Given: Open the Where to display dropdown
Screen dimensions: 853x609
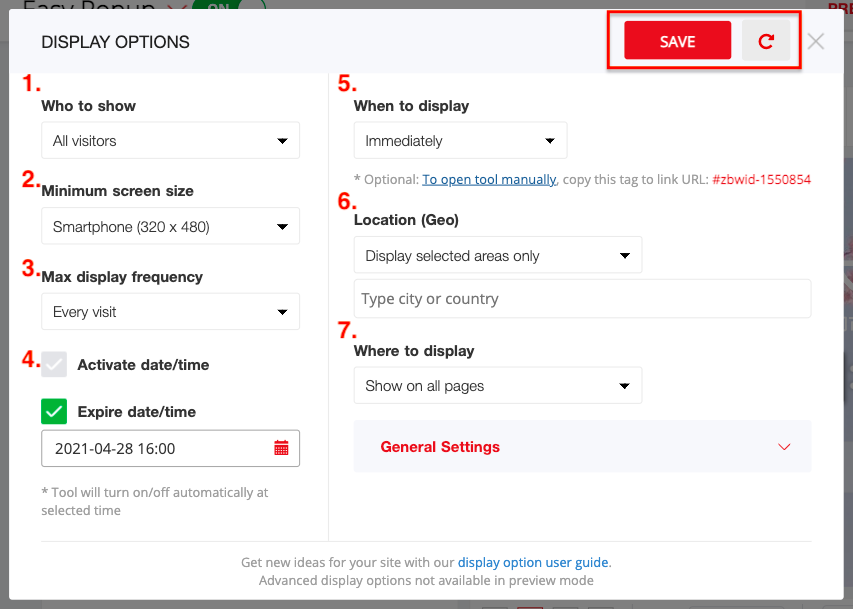Looking at the screenshot, I should 498,385.
